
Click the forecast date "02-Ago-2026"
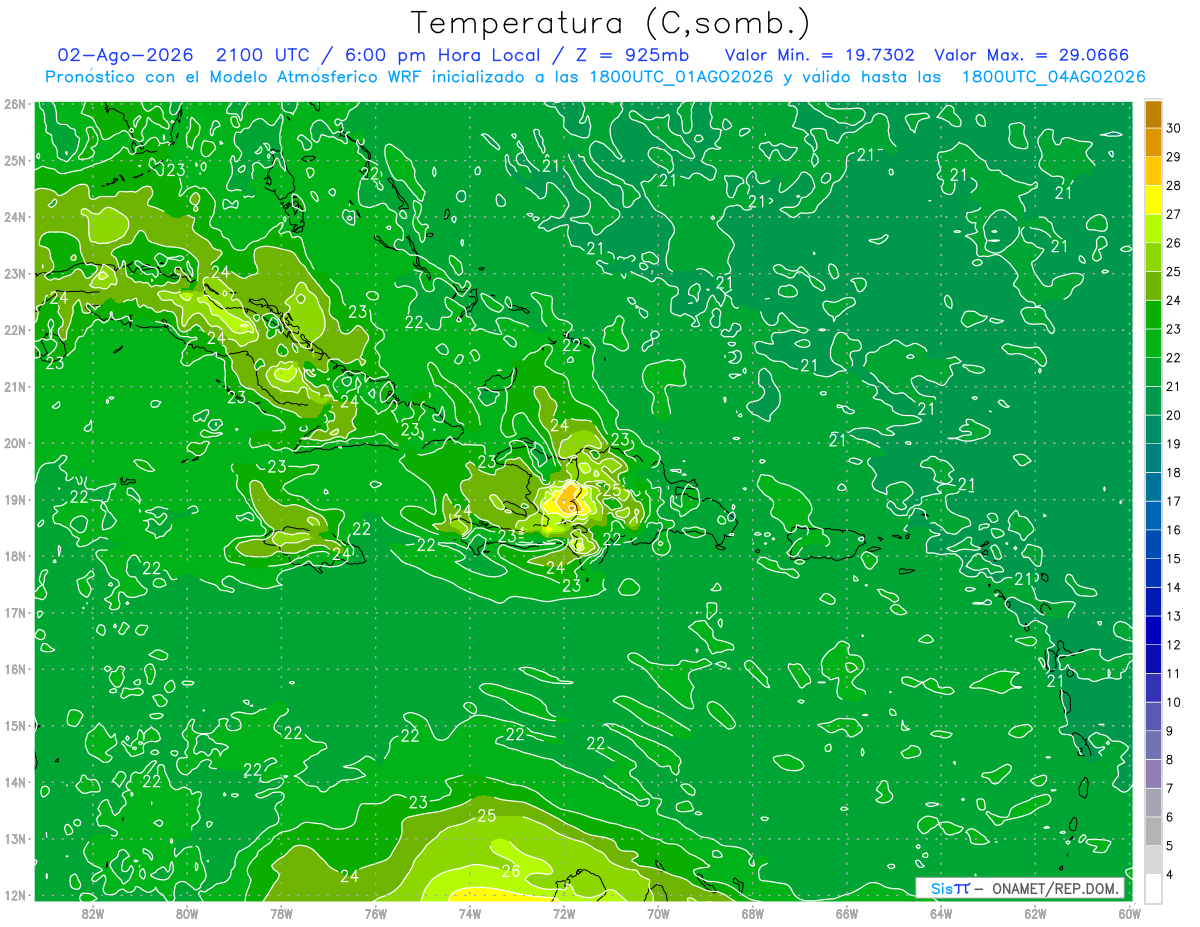(124, 55)
